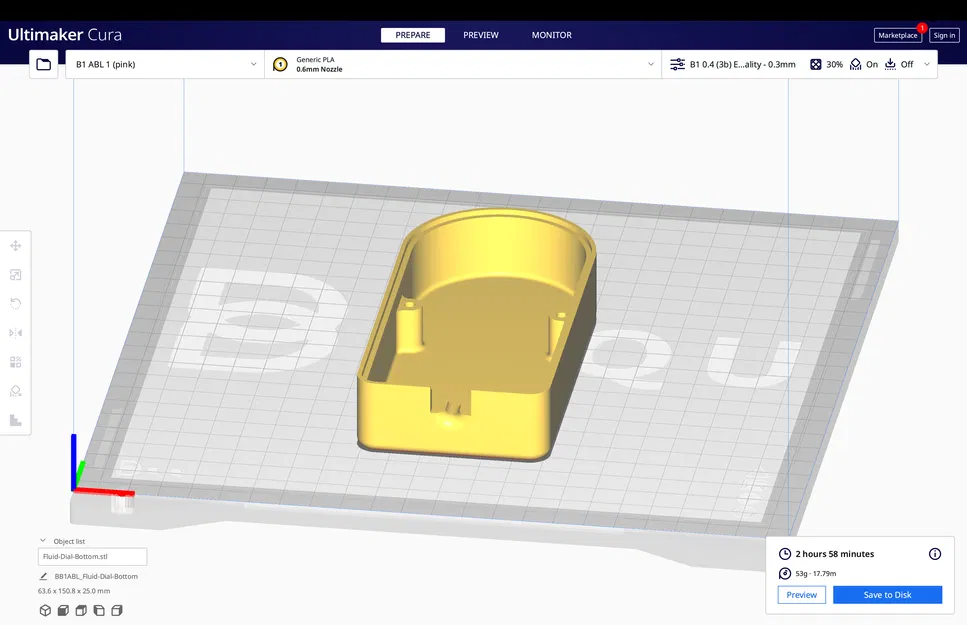Select the Support Blocker tool
The width and height of the screenshot is (967, 625).
pos(16,391)
